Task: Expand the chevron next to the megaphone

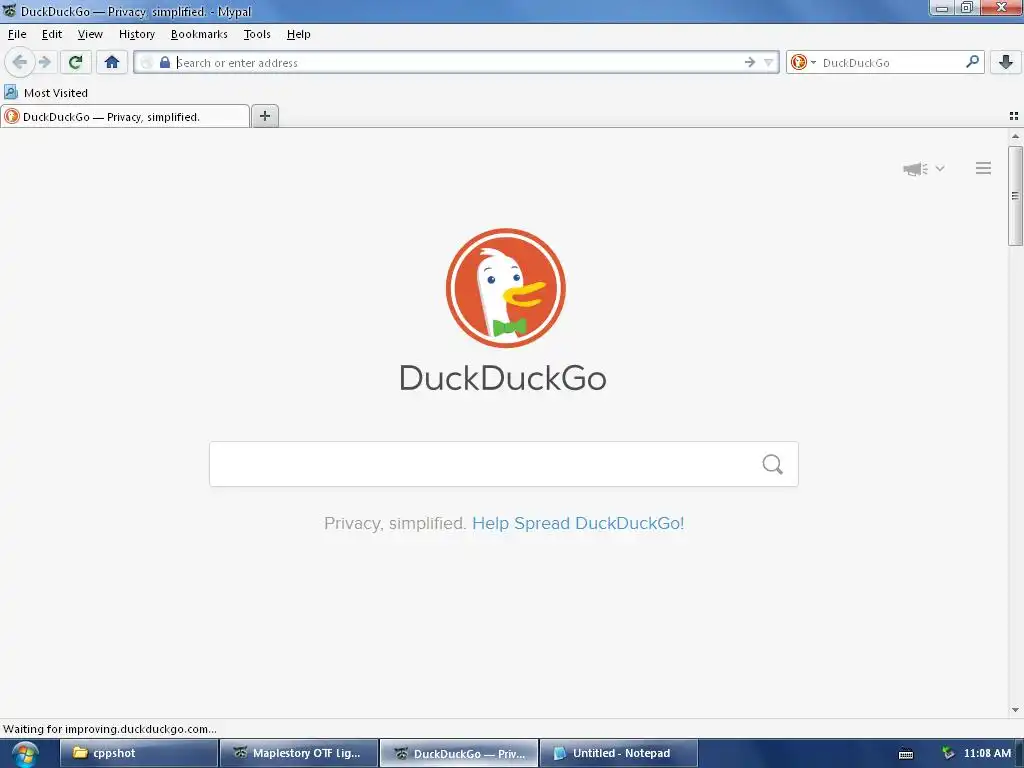Action: pos(940,168)
